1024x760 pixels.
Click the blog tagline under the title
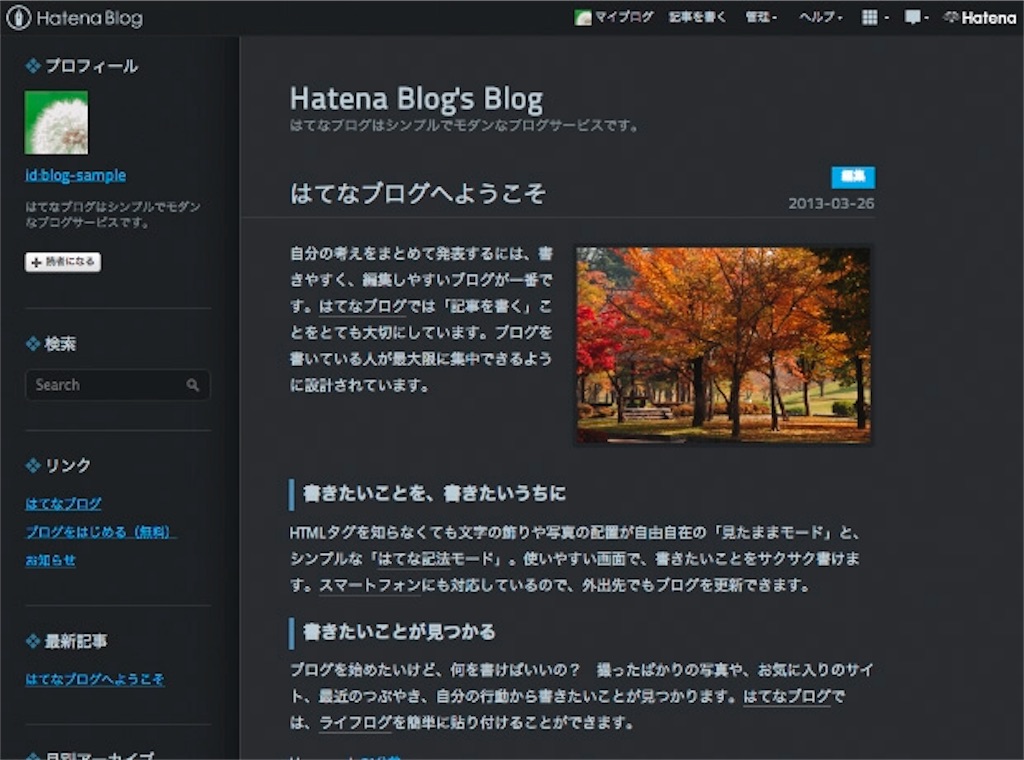[464, 125]
